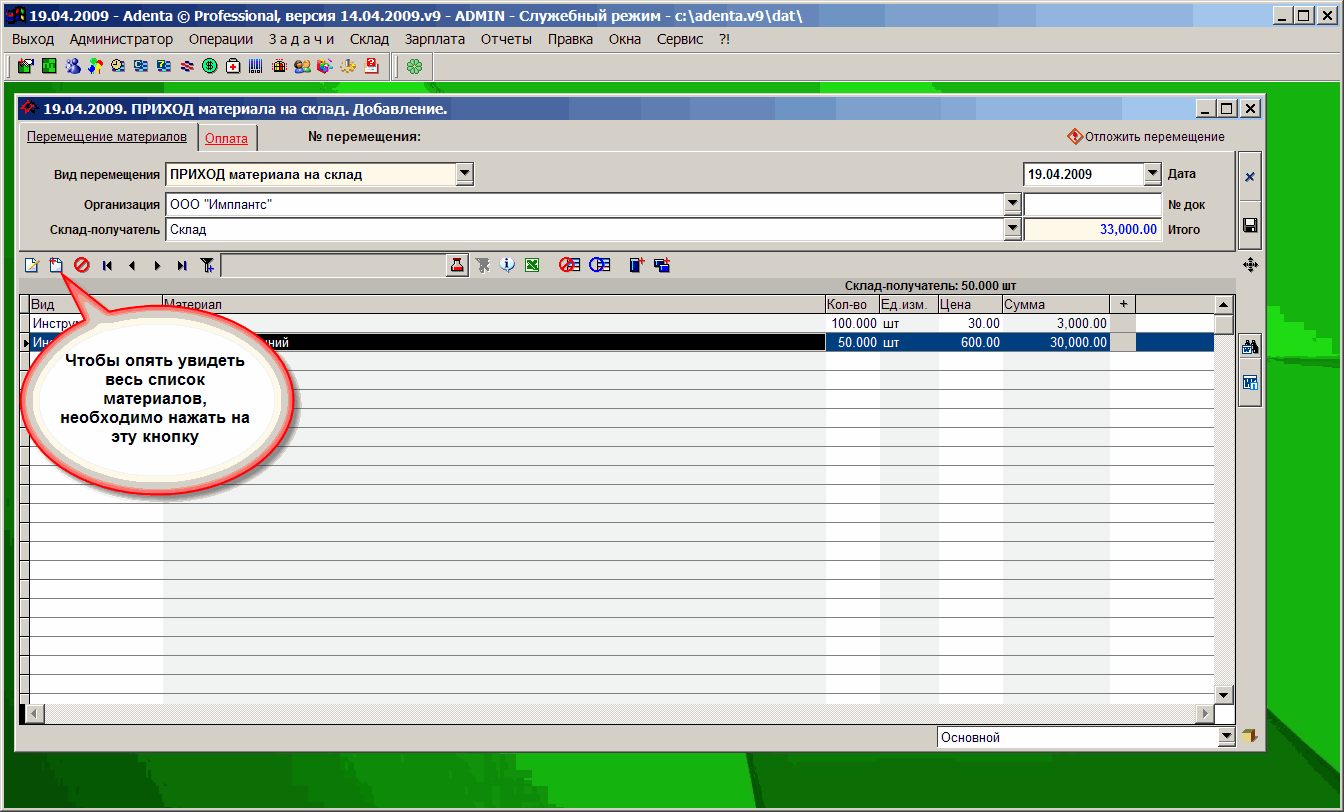Click the first record navigation arrow
Image resolution: width=1344 pixels, height=812 pixels.
[107, 265]
